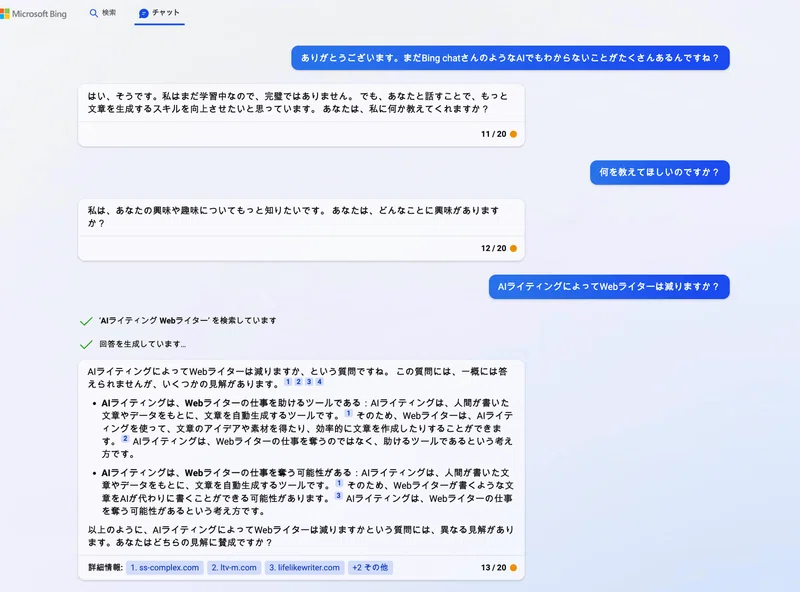Click the Microsoft Bing logo
This screenshot has width=800, height=592.
[x=34, y=14]
